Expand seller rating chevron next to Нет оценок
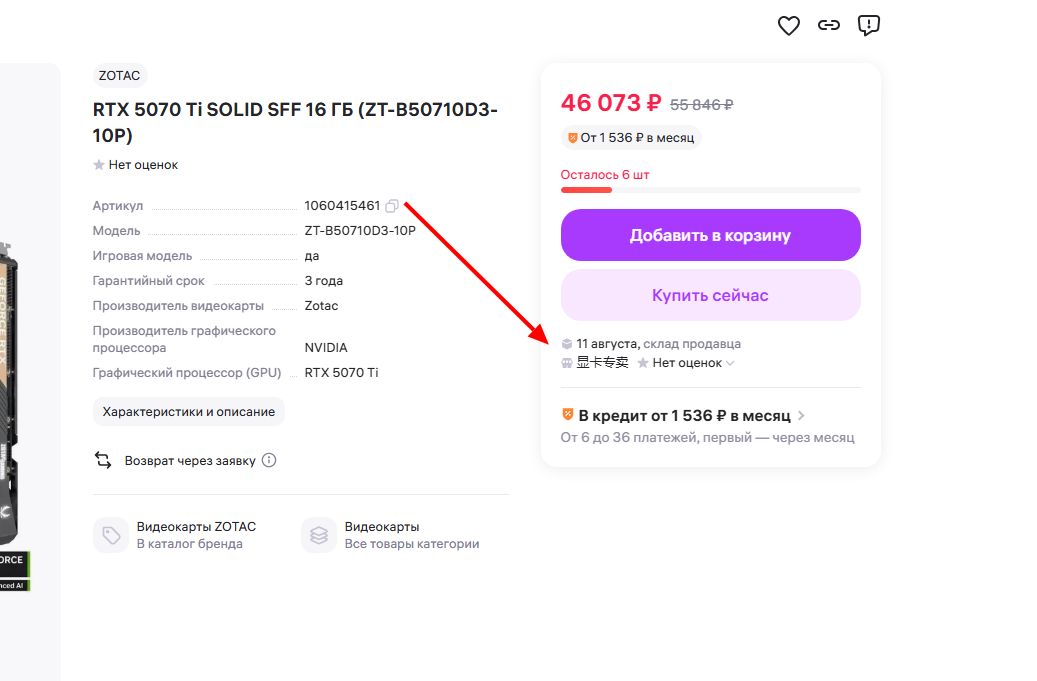Screen dimensions: 1037x681 pos(730,363)
